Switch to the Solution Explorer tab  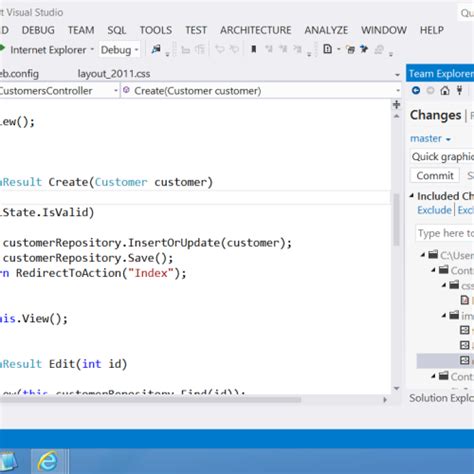[441, 398]
